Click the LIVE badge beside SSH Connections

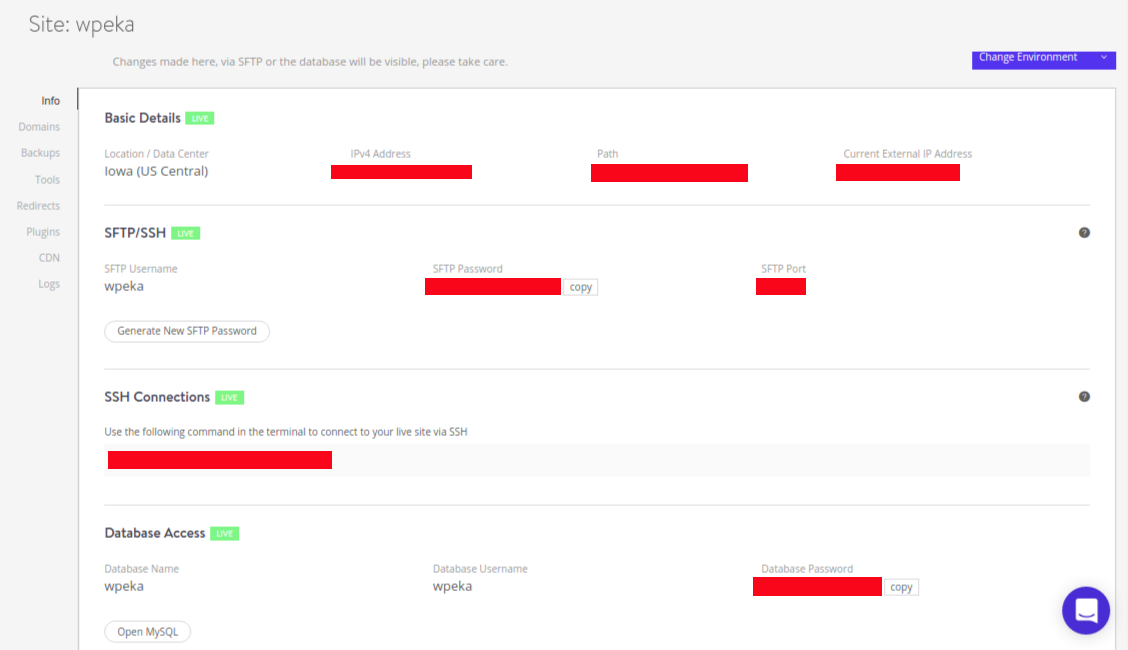point(229,397)
